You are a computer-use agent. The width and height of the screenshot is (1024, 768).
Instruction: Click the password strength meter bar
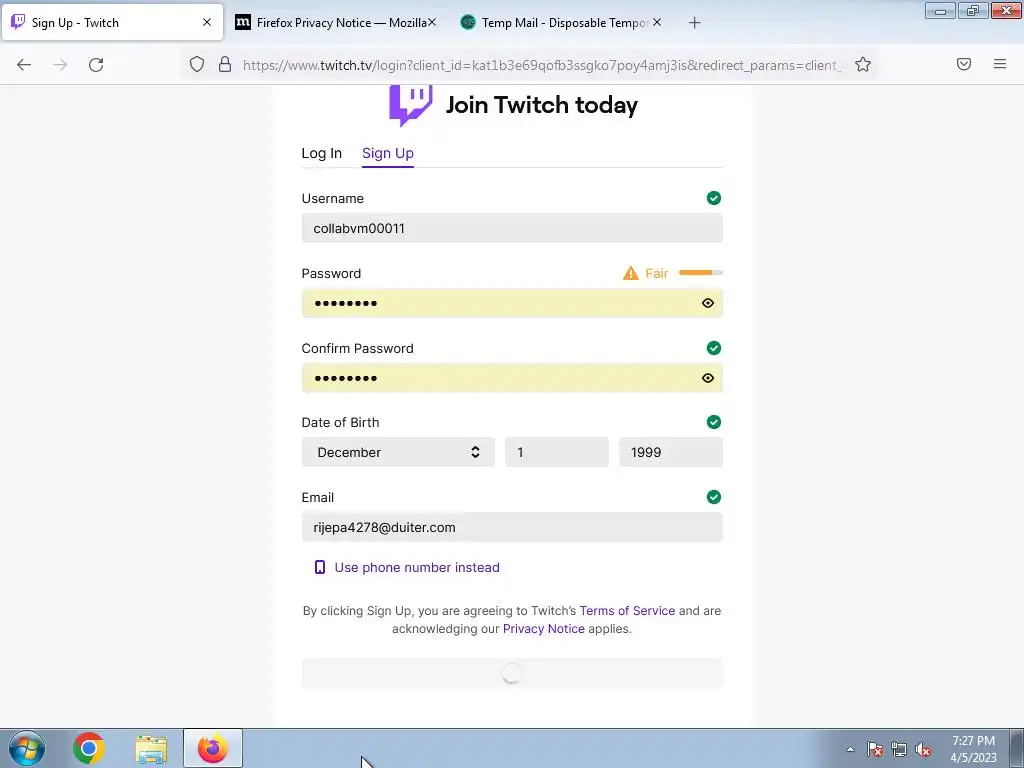(x=701, y=272)
